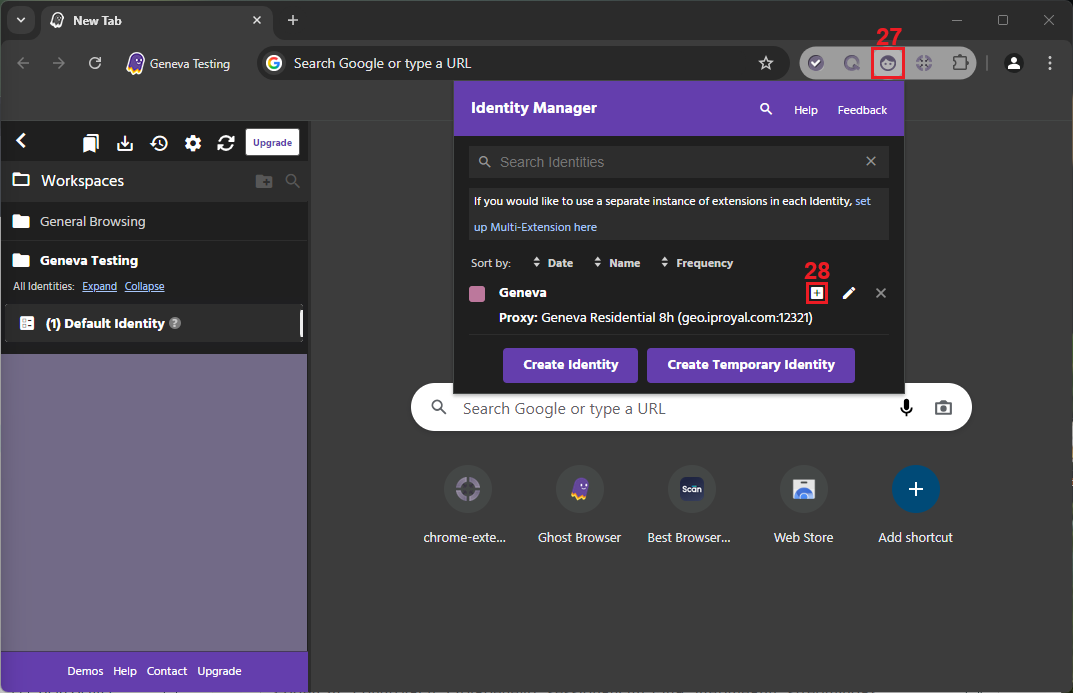Edit the Geneva identity with pencil icon
The image size is (1073, 693).
click(x=849, y=293)
